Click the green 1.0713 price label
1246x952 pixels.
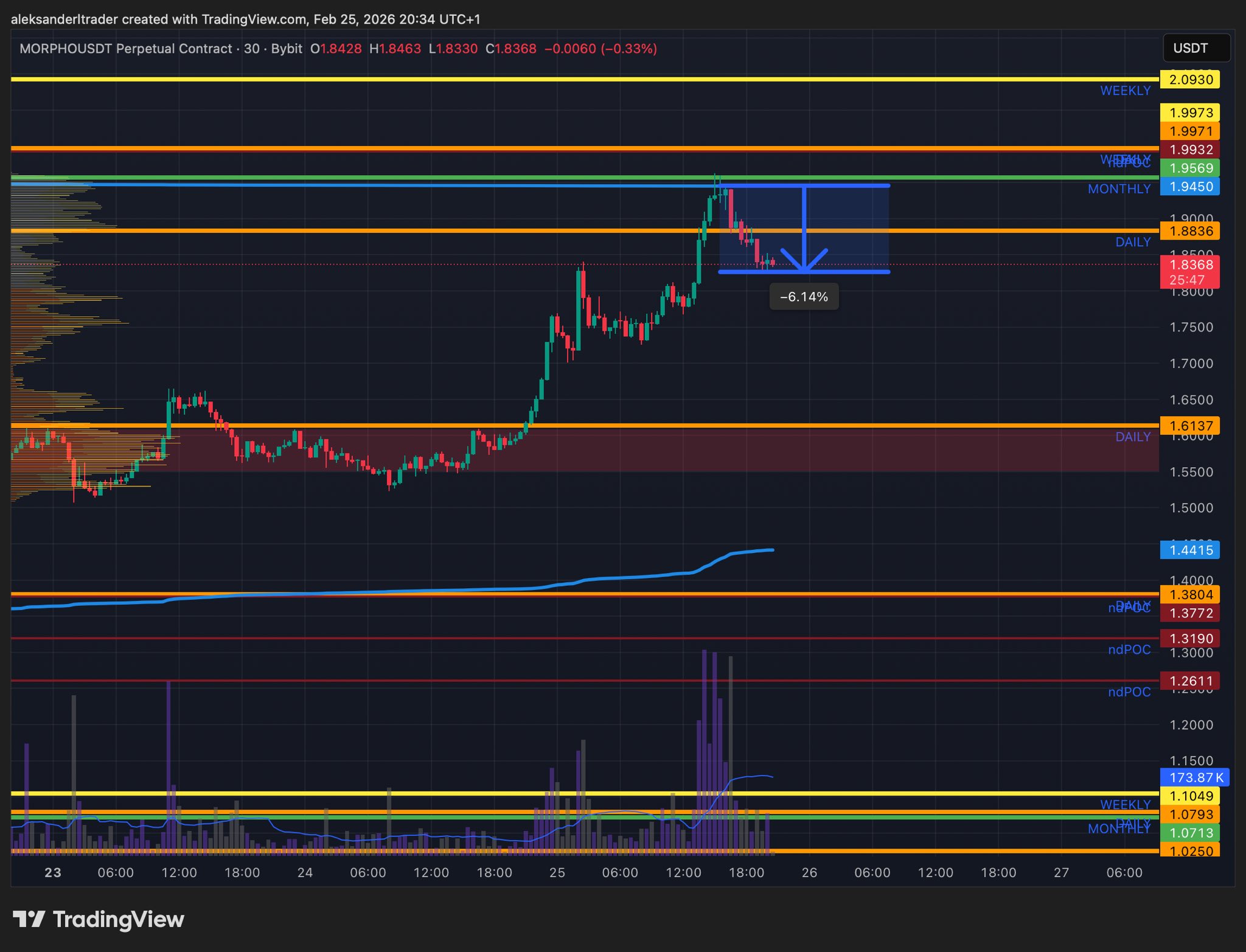click(1189, 833)
